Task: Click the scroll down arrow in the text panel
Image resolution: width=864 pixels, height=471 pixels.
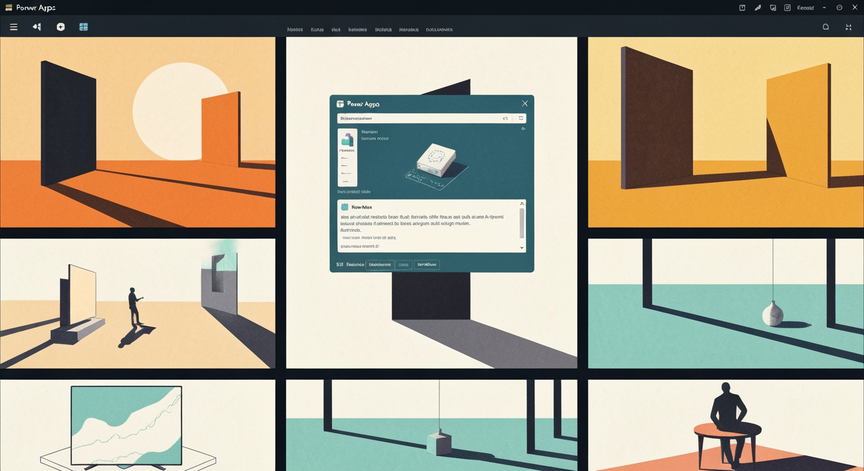Action: tap(522, 248)
